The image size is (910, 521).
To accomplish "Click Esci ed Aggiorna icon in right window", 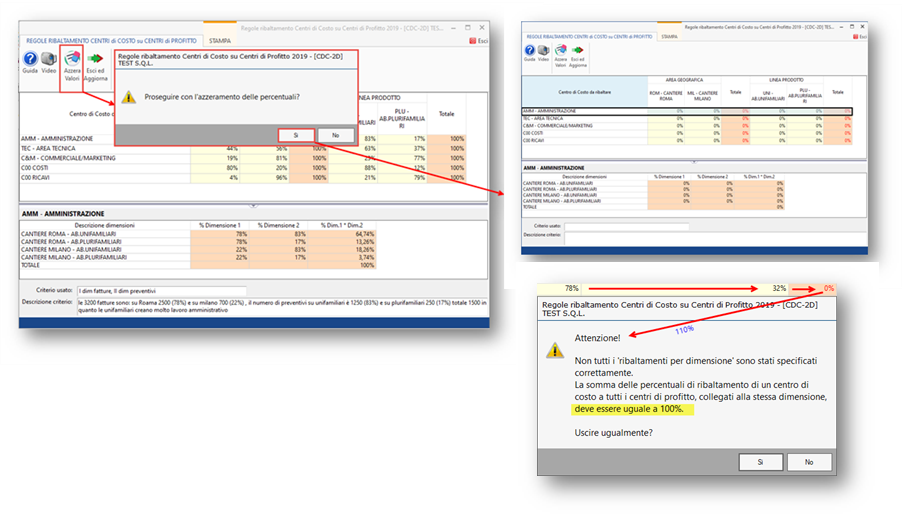I will (577, 50).
